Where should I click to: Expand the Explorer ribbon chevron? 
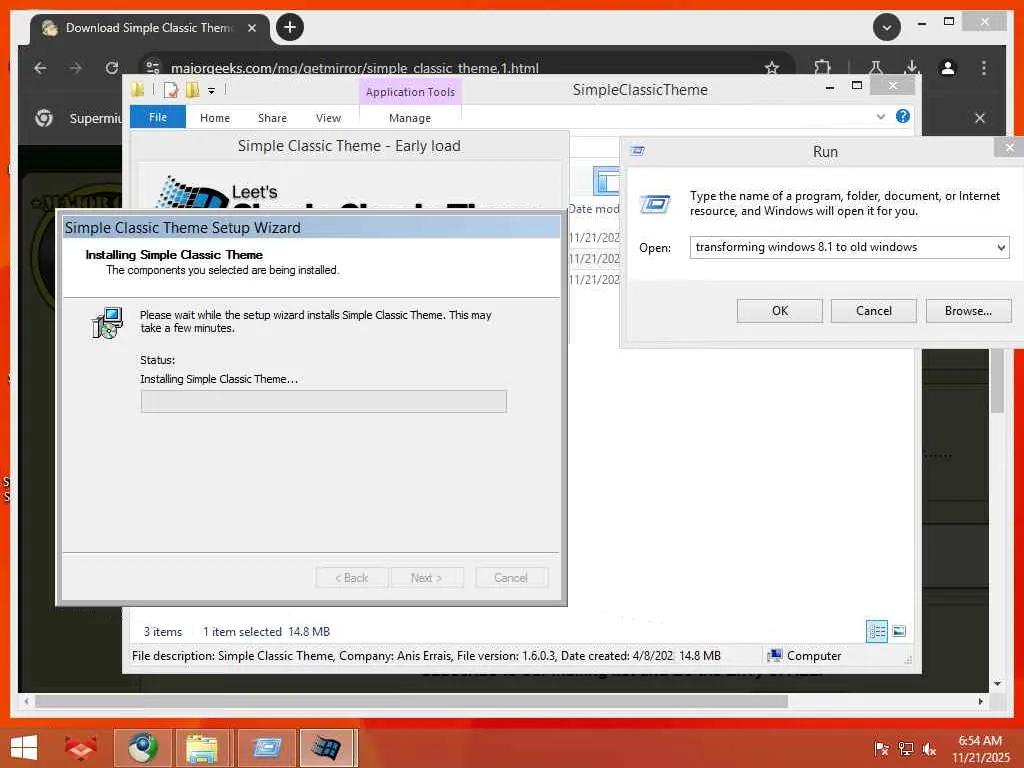(881, 117)
